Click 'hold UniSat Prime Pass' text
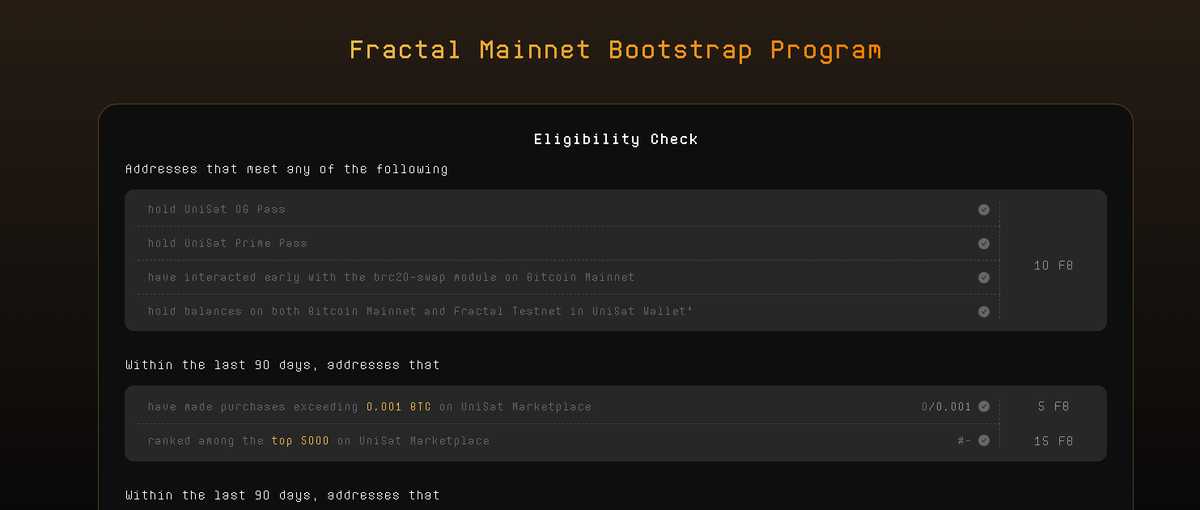Viewport: 1200px width, 510px height. click(228, 243)
